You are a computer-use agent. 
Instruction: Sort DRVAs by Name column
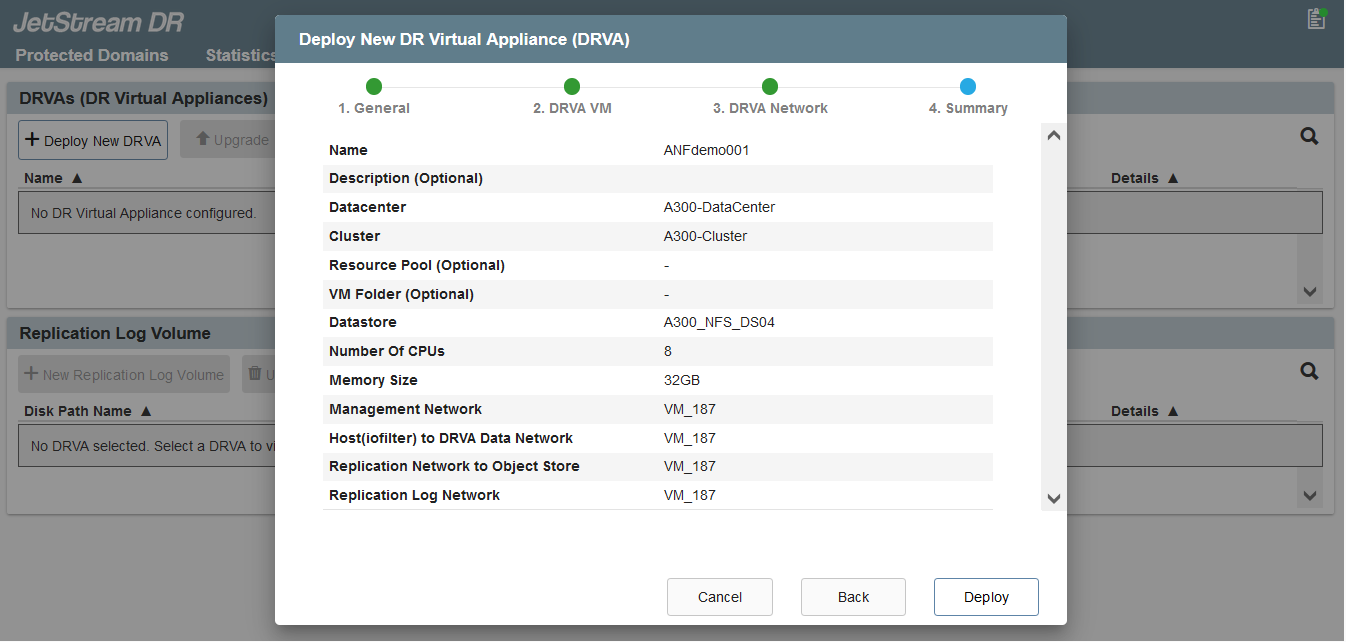click(53, 178)
